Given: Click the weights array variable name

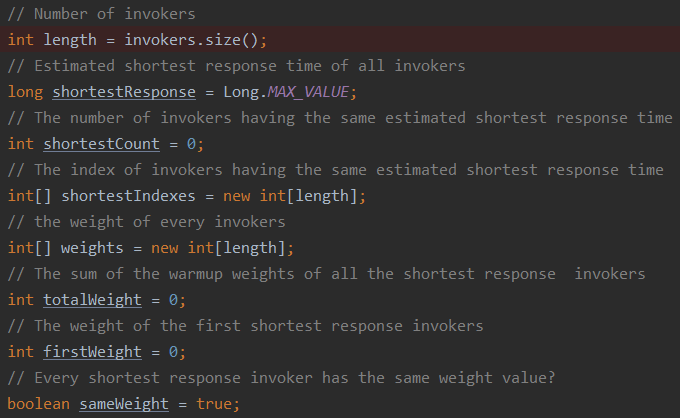Looking at the screenshot, I should [92, 248].
